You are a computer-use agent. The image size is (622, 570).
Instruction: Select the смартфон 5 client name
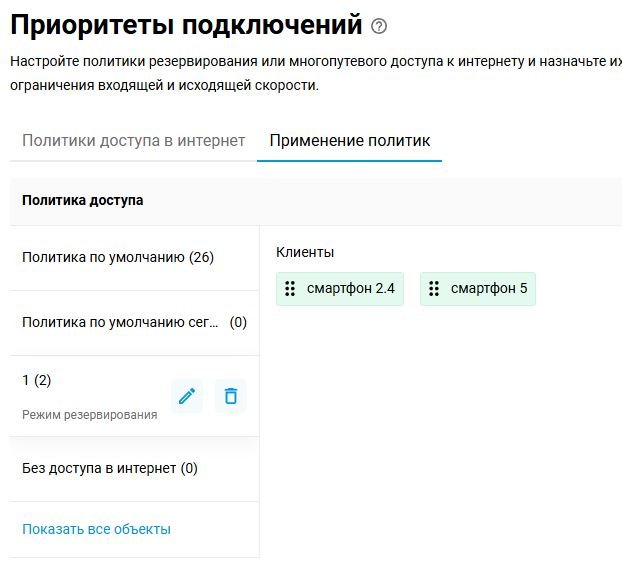(489, 289)
